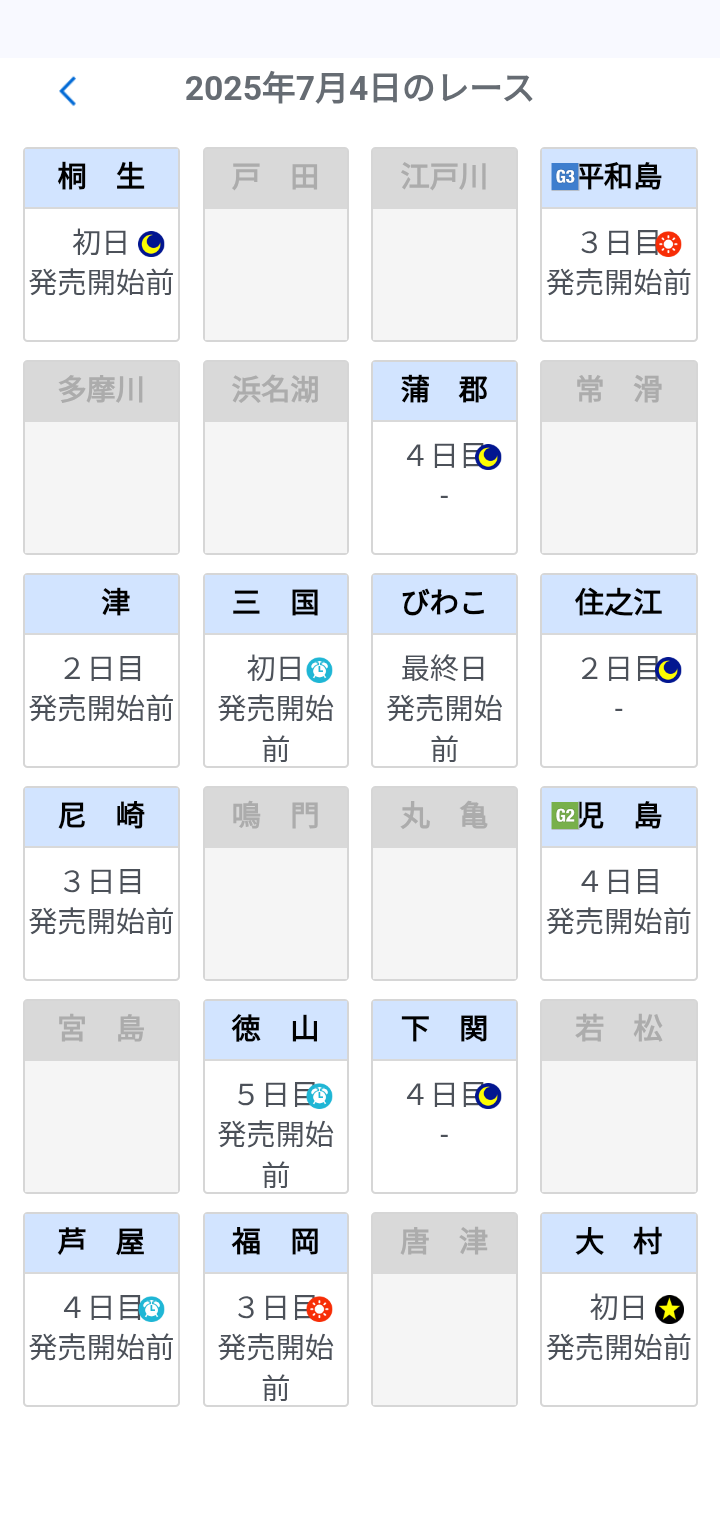Click the G2 badge on 児島
Image resolution: width=720 pixels, height=1520 pixels.
click(x=564, y=816)
